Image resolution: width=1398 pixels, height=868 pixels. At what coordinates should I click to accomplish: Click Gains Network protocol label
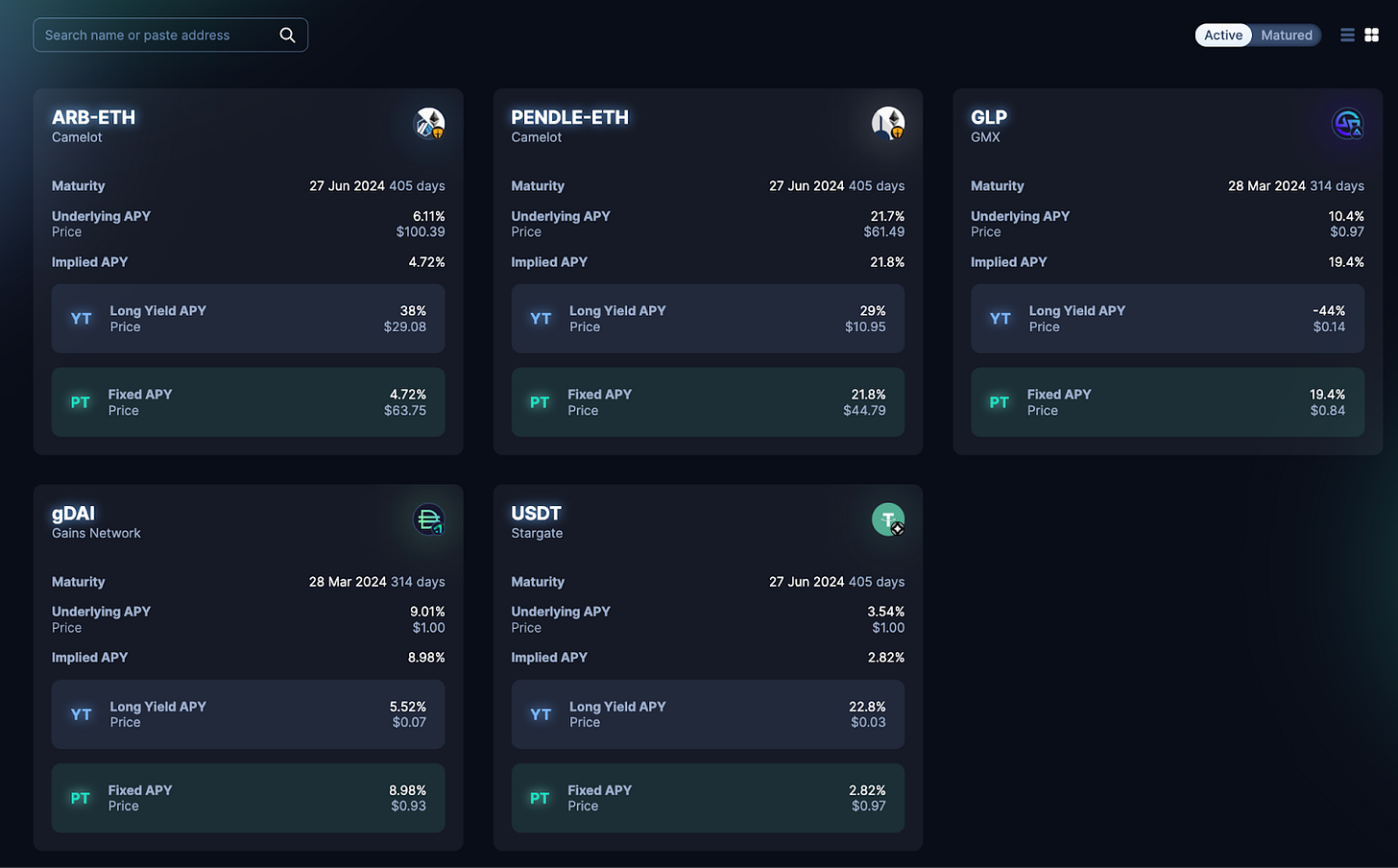click(x=96, y=534)
